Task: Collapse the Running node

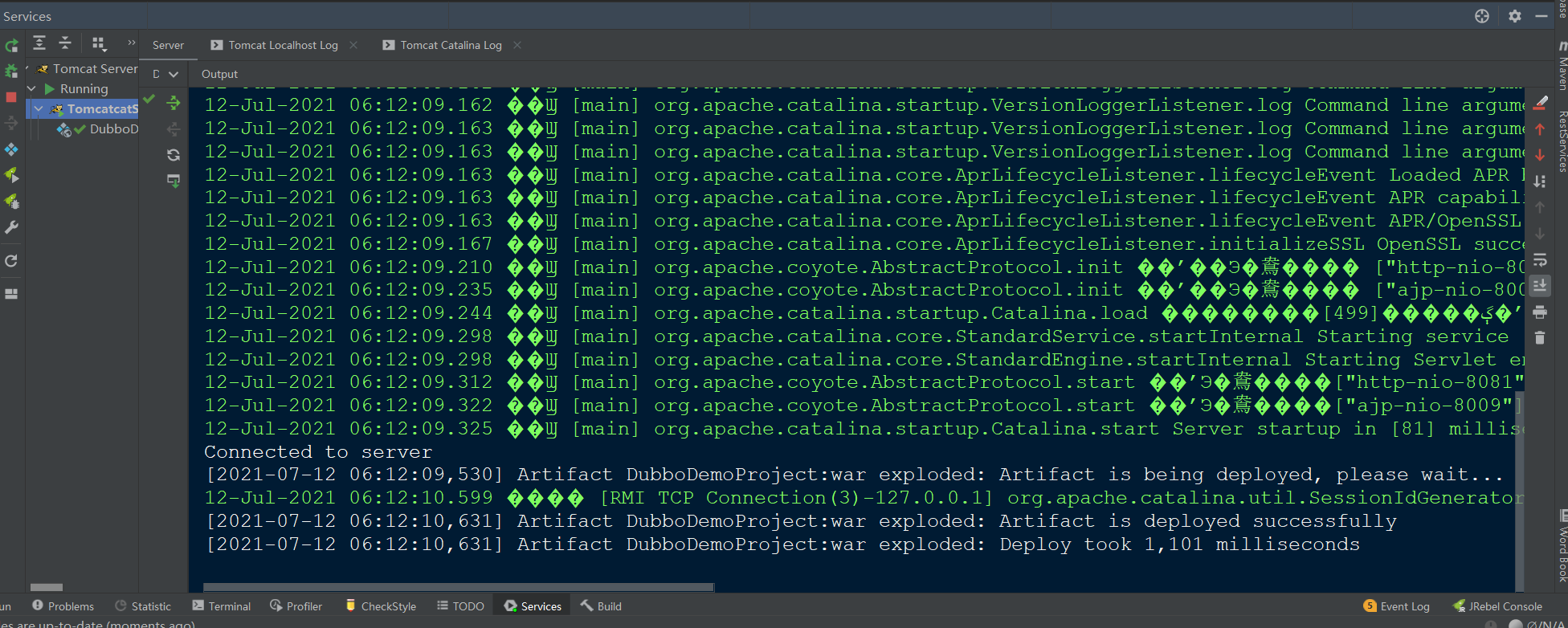Action: pos(31,89)
